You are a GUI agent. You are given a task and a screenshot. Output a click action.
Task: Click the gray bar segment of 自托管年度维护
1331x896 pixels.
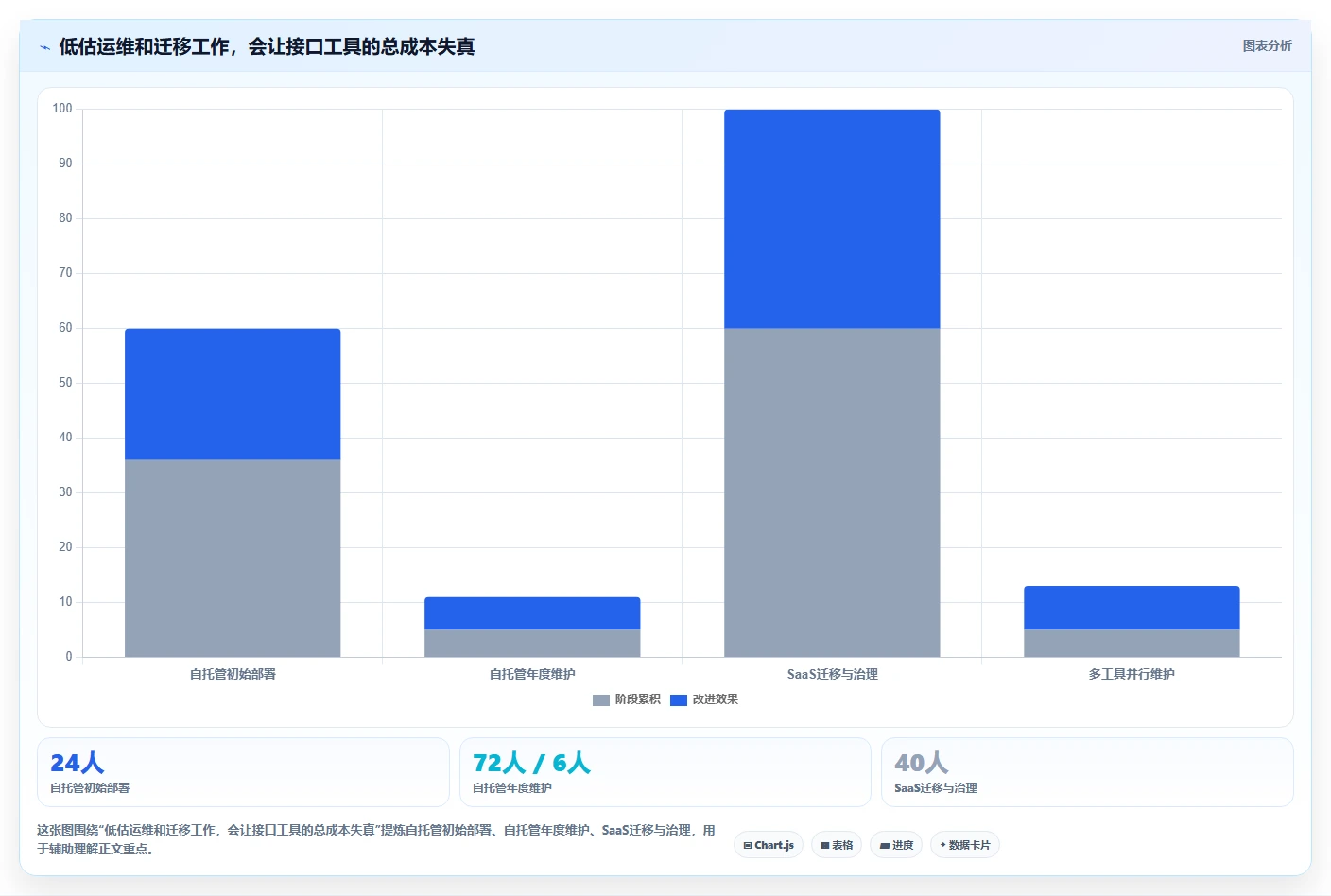click(532, 643)
